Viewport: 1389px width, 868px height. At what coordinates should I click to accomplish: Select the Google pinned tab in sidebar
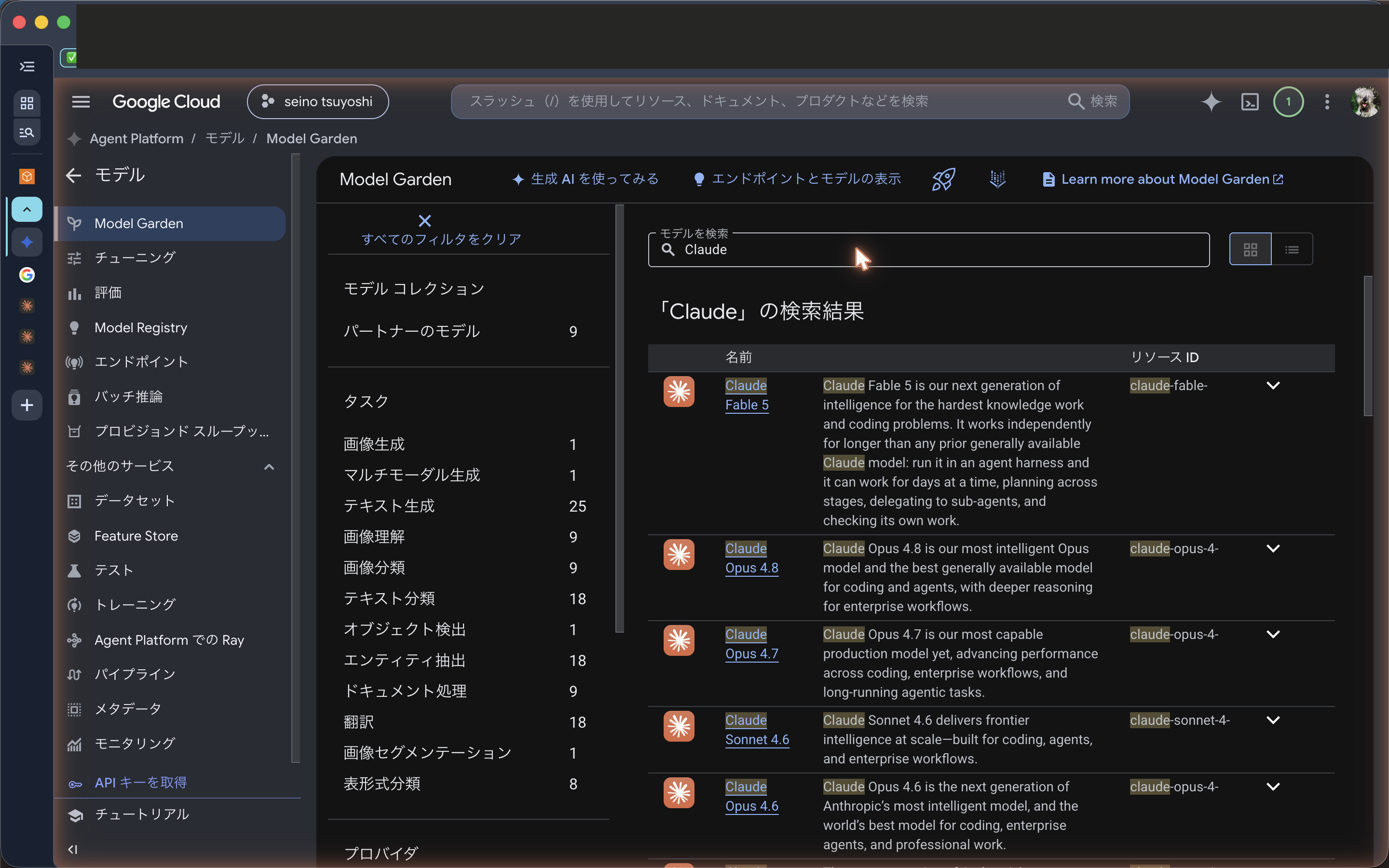click(x=27, y=275)
